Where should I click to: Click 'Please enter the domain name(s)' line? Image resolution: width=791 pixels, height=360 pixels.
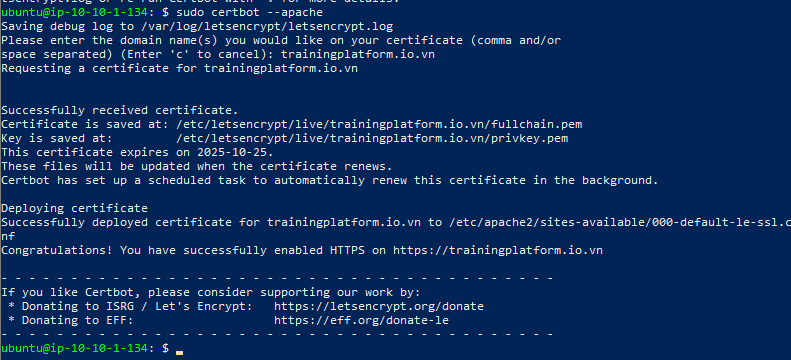tap(281, 40)
